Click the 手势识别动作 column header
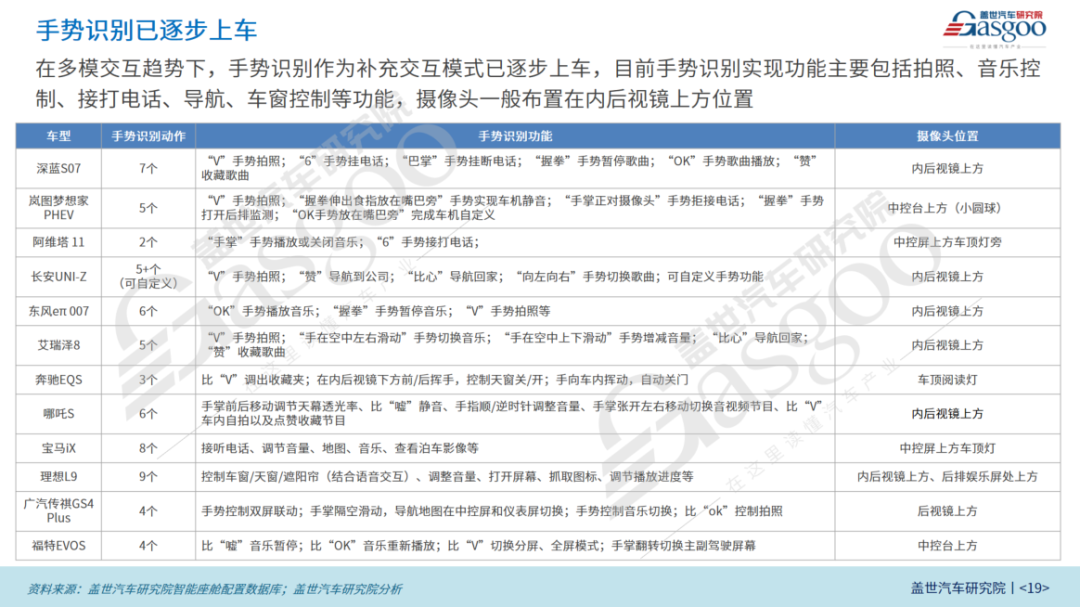The height and width of the screenshot is (607, 1080). pyautogui.click(x=149, y=136)
